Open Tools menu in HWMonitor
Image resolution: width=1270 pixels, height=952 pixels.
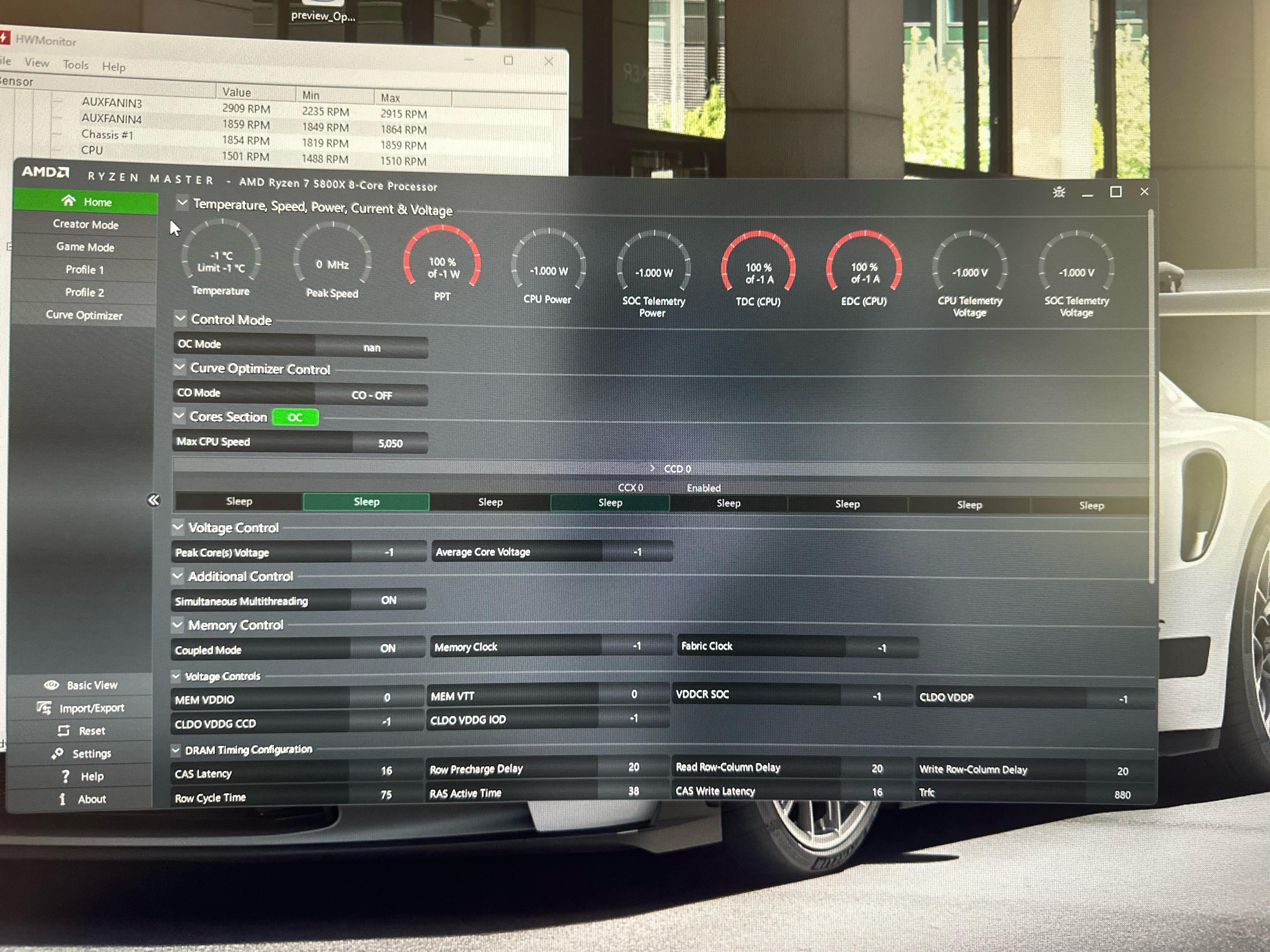click(76, 65)
